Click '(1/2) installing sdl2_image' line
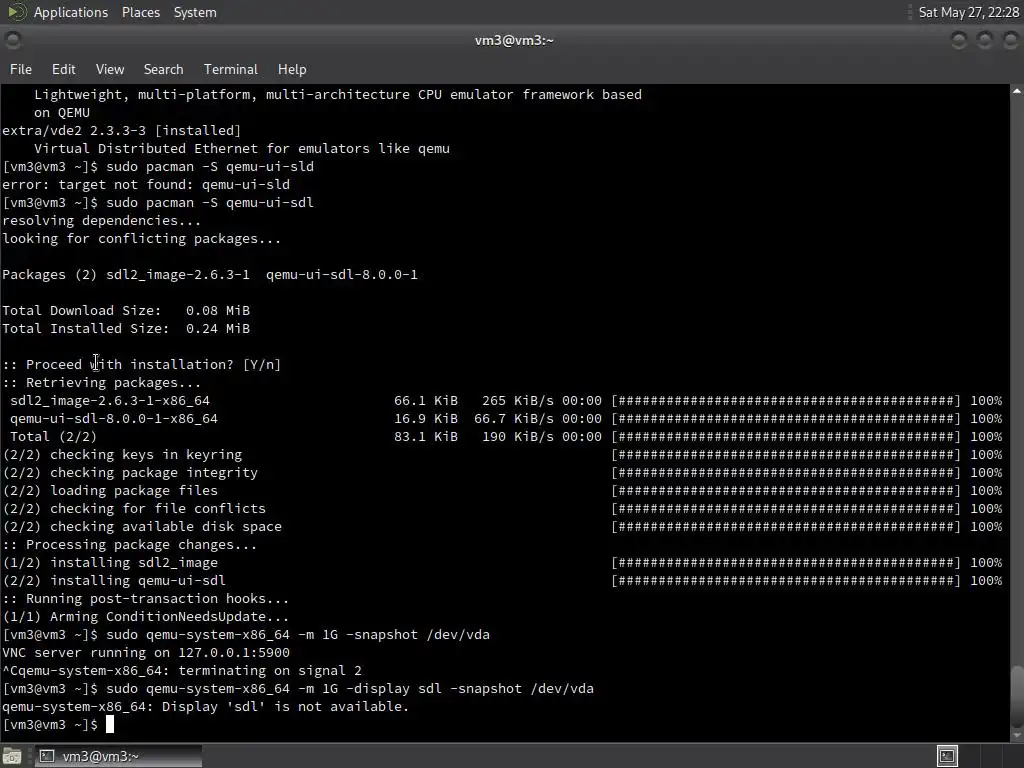This screenshot has height=768, width=1024. tap(110, 563)
